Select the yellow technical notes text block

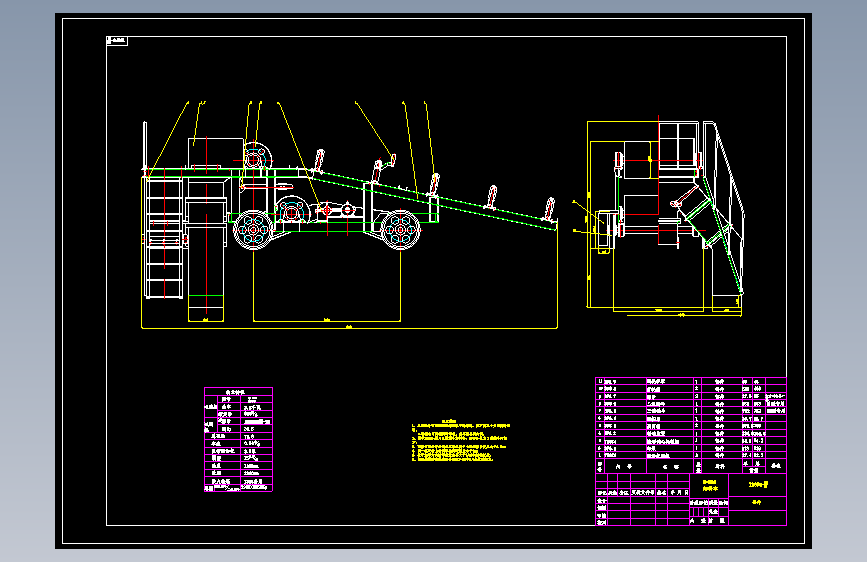461,440
